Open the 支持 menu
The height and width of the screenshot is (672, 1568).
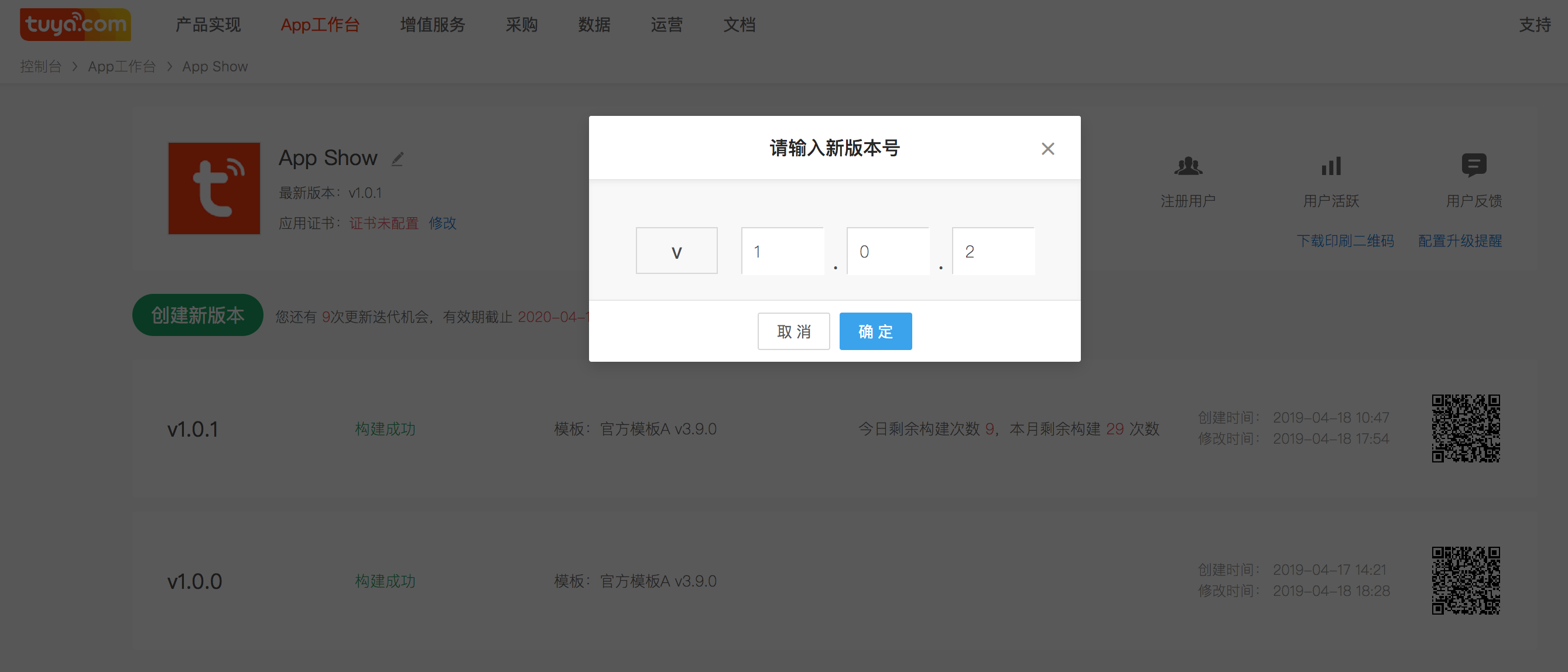tap(1535, 25)
